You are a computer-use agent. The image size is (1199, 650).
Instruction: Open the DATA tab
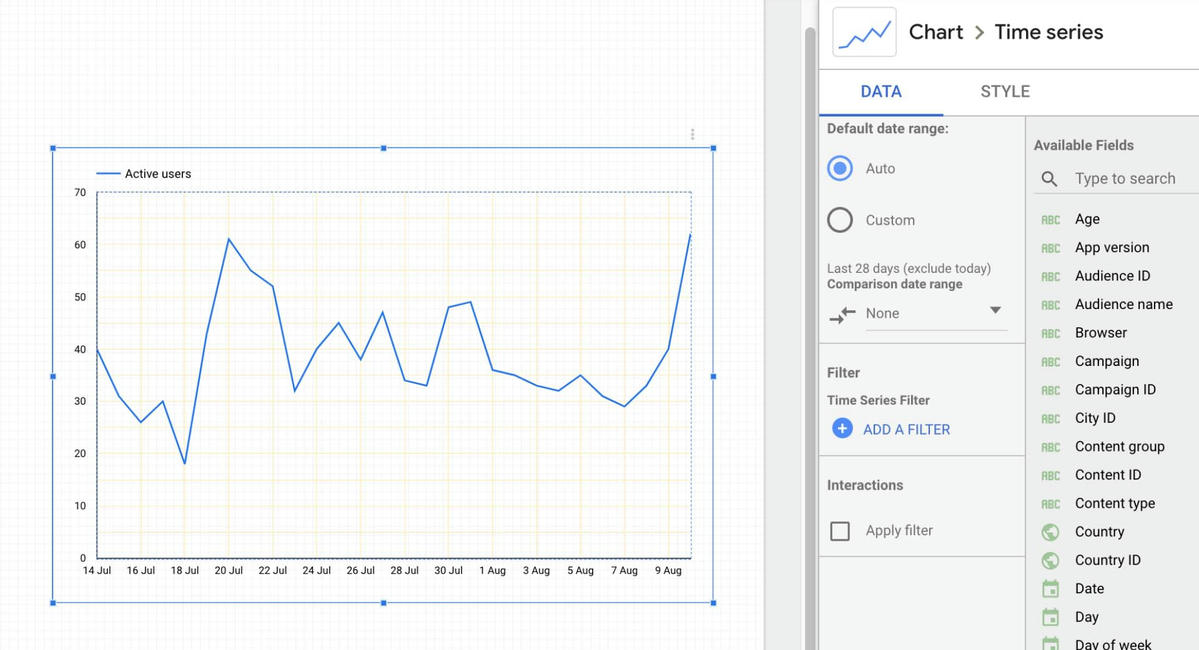coord(881,92)
